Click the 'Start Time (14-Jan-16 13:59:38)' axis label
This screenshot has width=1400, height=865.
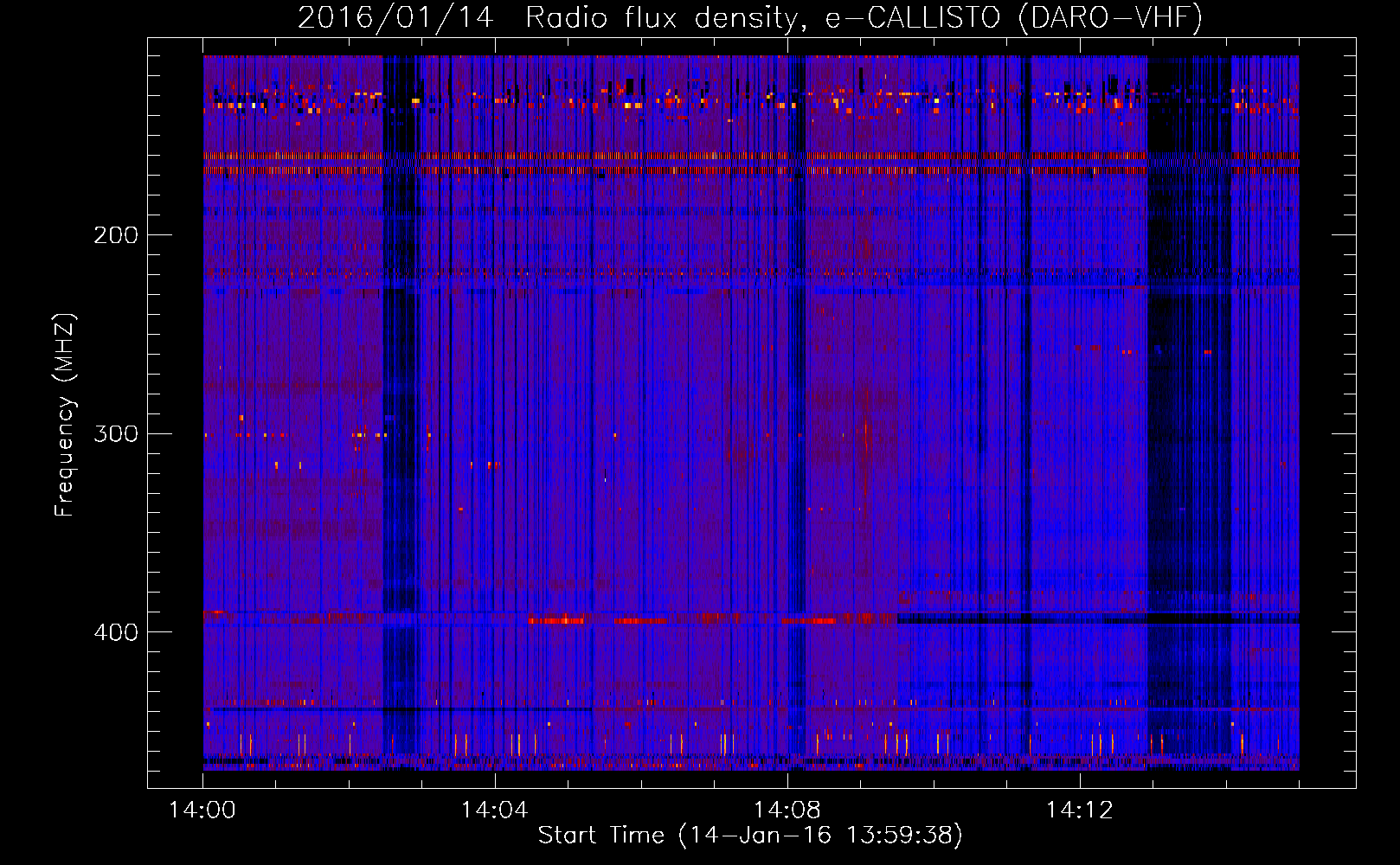pyautogui.click(x=750, y=836)
